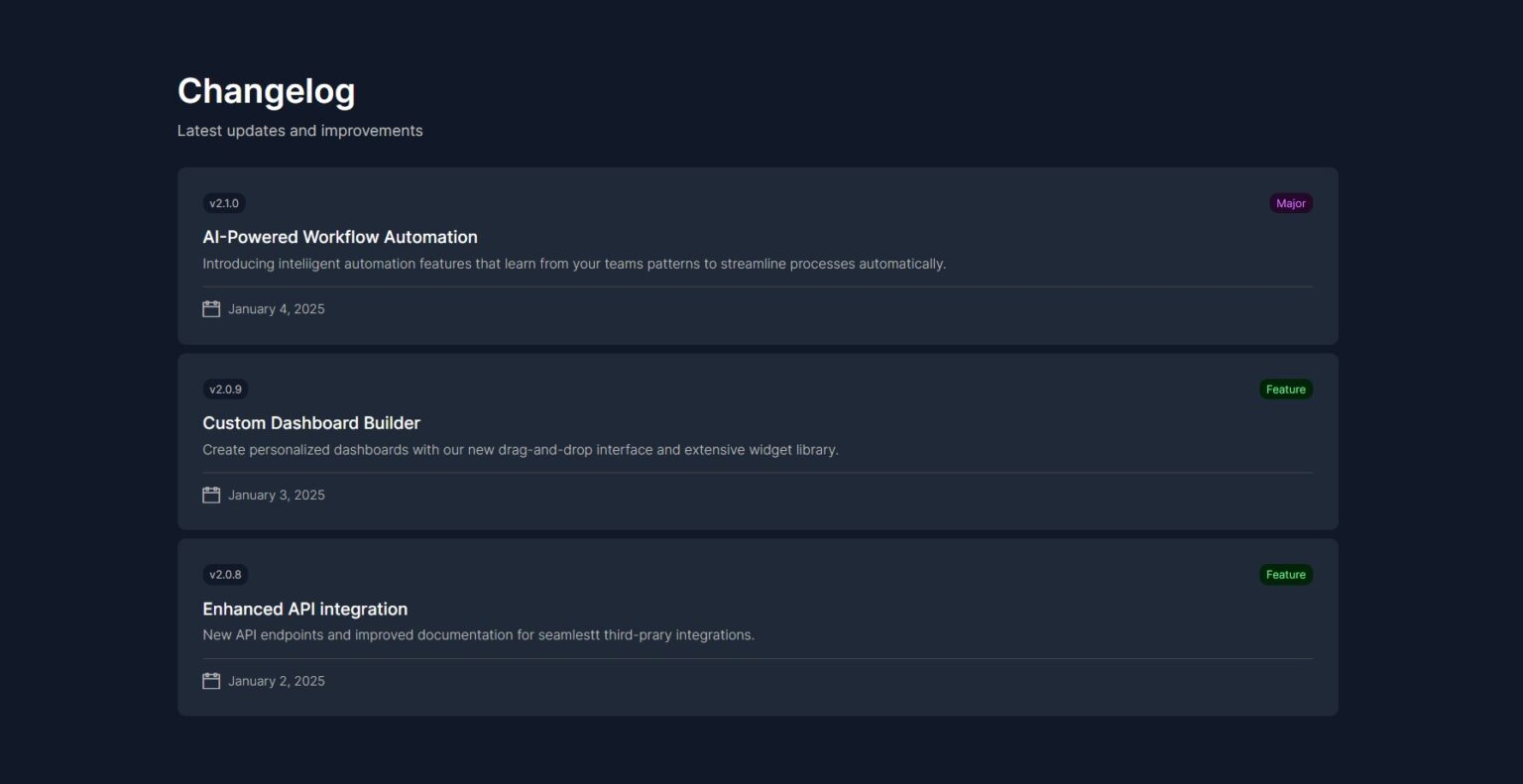Viewport: 1523px width, 784px height.
Task: Click the January 4, 2025 date text
Action: pyautogui.click(x=276, y=308)
